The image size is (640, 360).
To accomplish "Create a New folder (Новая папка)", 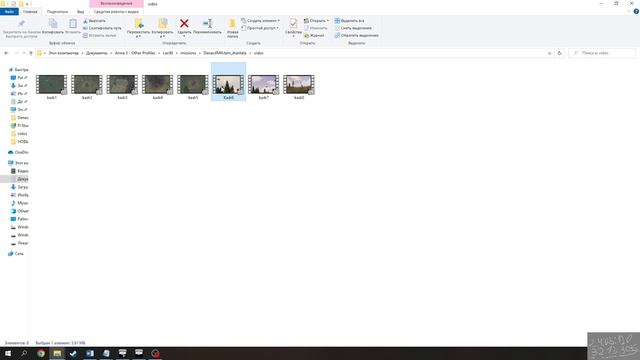I will pyautogui.click(x=233, y=28).
